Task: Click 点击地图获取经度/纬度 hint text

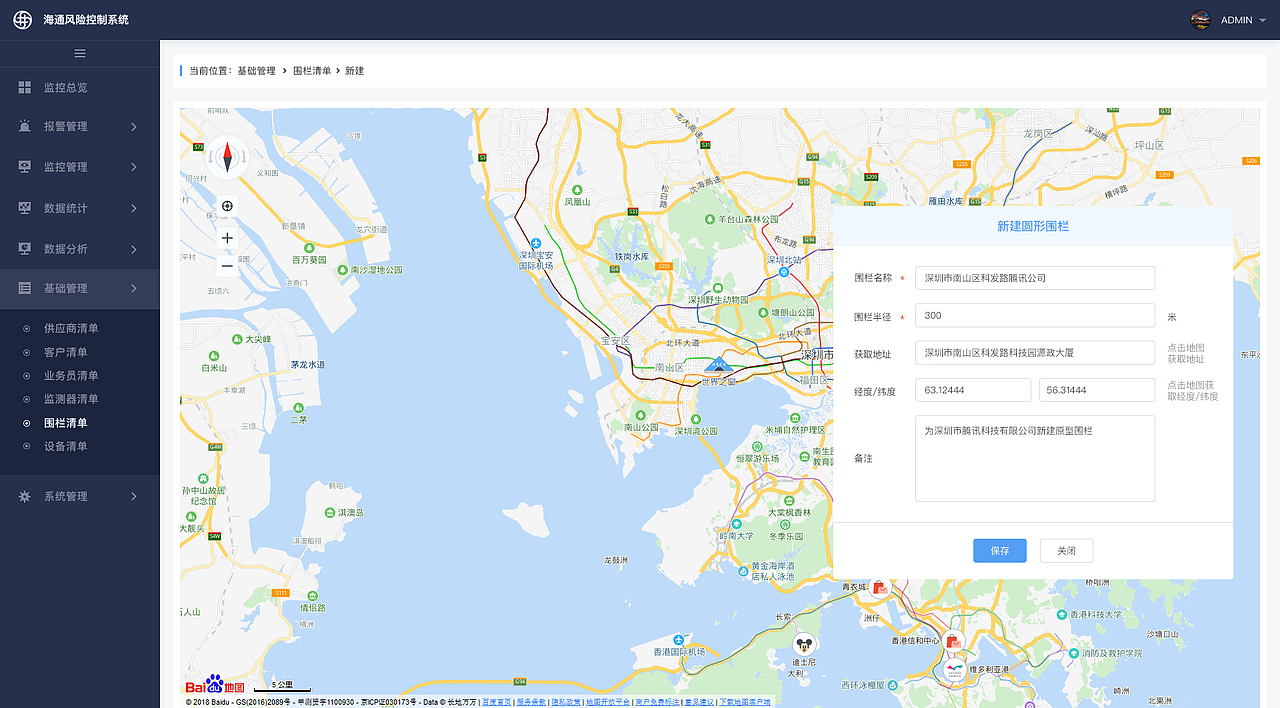Action: (x=1193, y=390)
